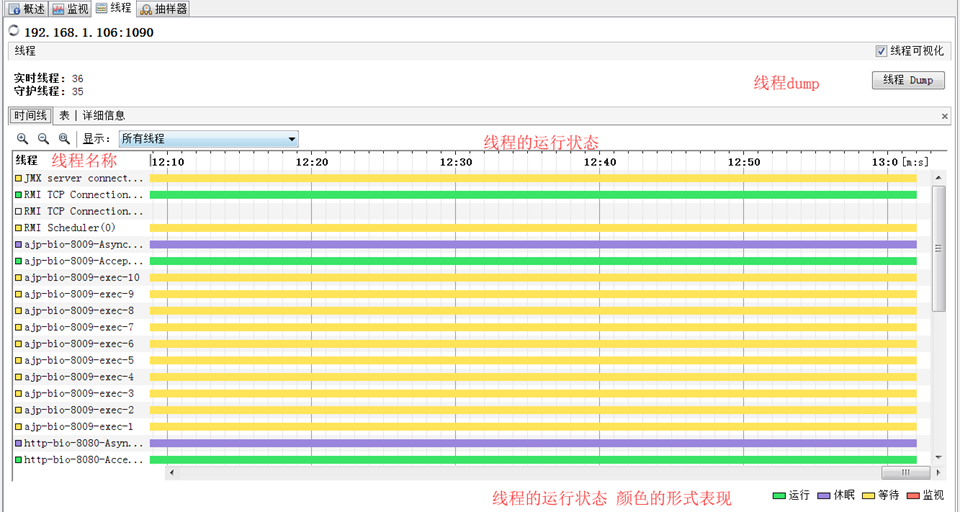Click the 线程 column header of thread list
Image resolution: width=960 pixels, height=512 pixels.
(x=26, y=160)
